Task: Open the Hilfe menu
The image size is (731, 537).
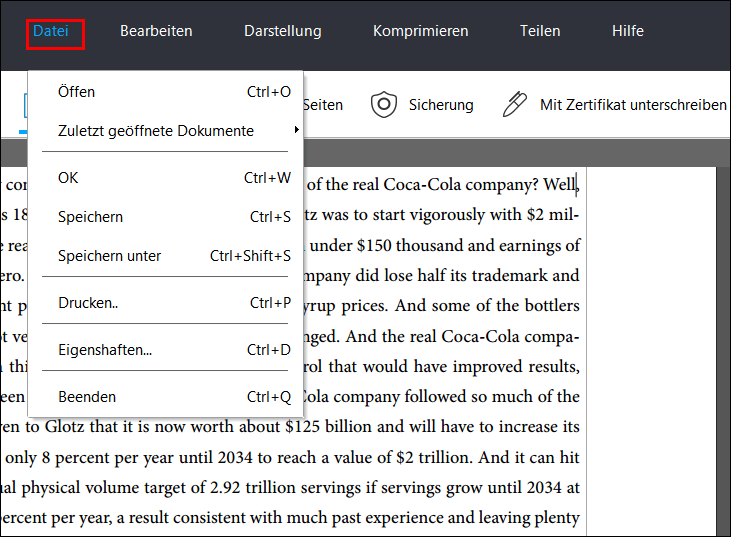Action: tap(628, 31)
